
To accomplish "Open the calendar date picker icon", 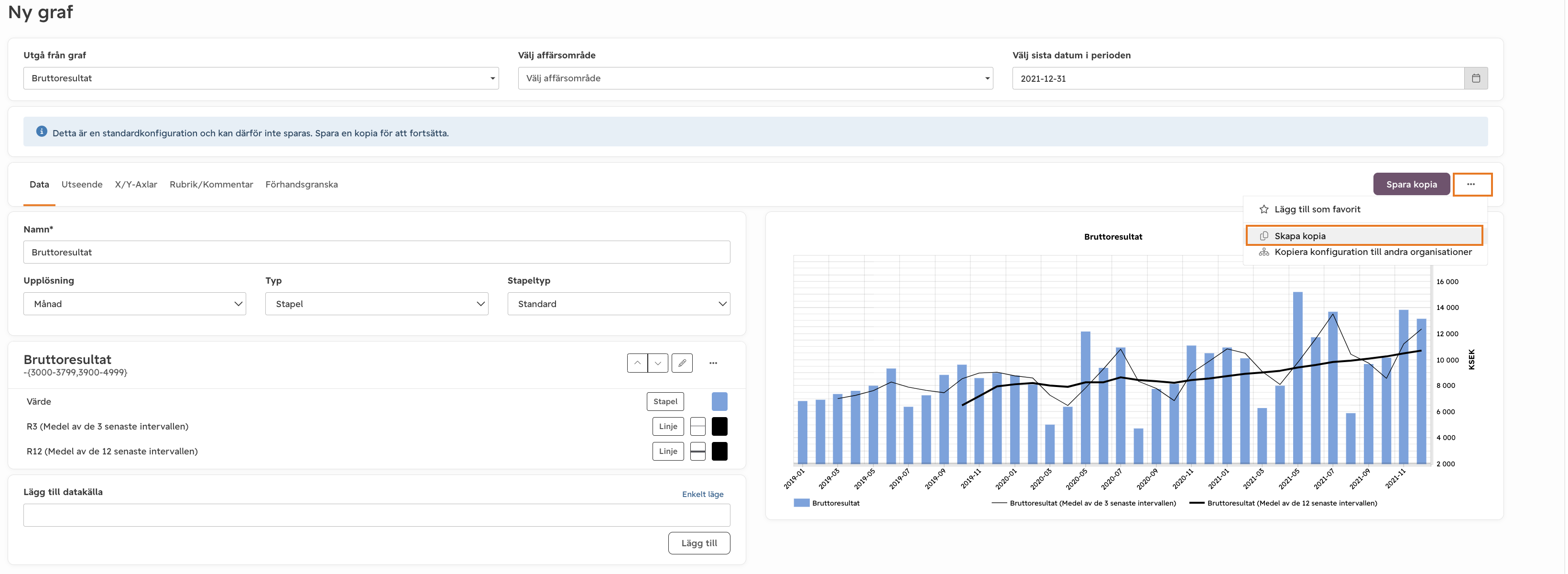I will (x=1475, y=78).
